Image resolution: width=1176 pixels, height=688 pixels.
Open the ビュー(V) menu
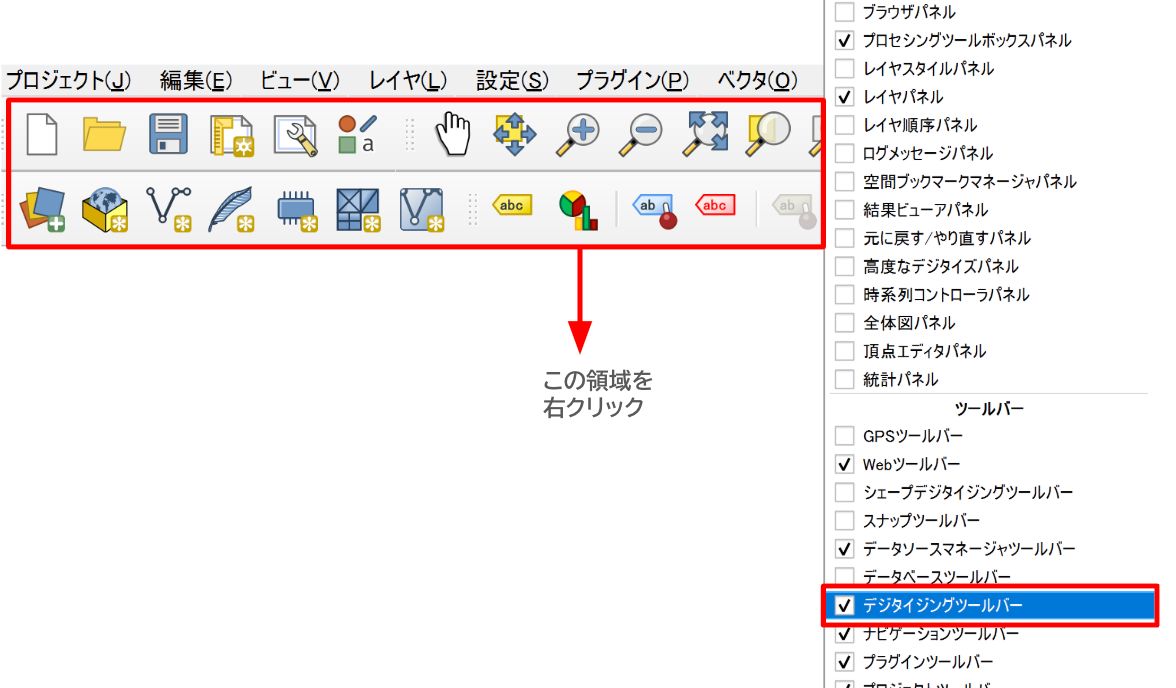click(299, 80)
